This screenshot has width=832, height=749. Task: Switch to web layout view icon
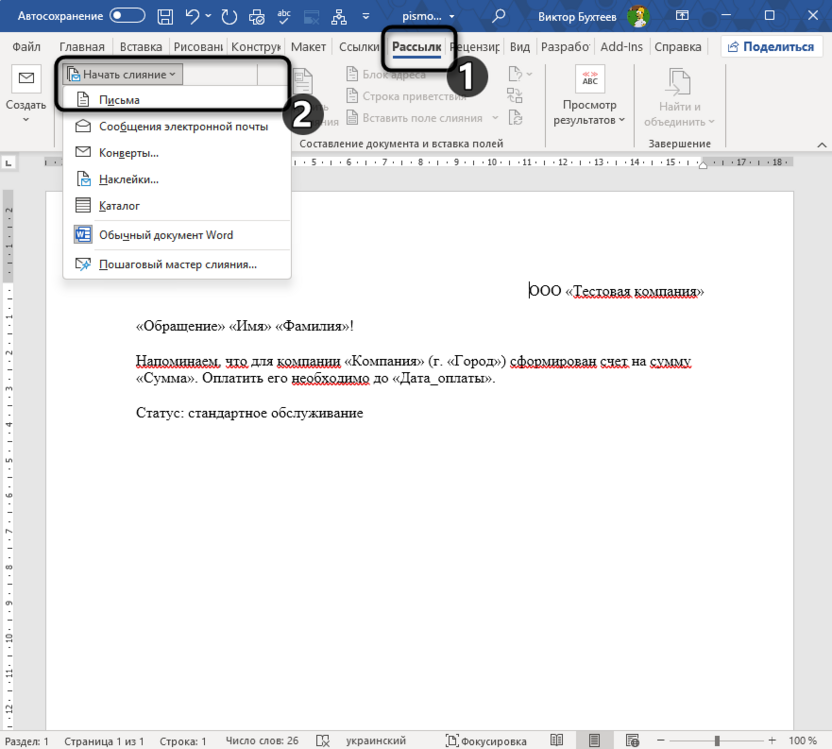coord(632,740)
